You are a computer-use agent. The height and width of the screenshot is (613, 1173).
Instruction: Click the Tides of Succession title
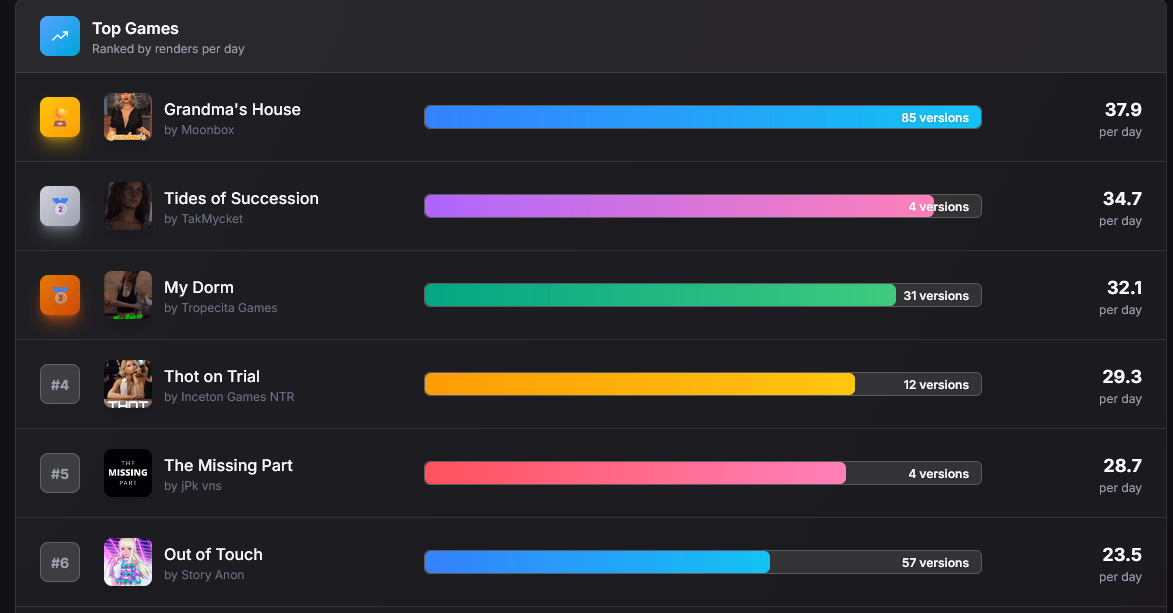click(241, 198)
